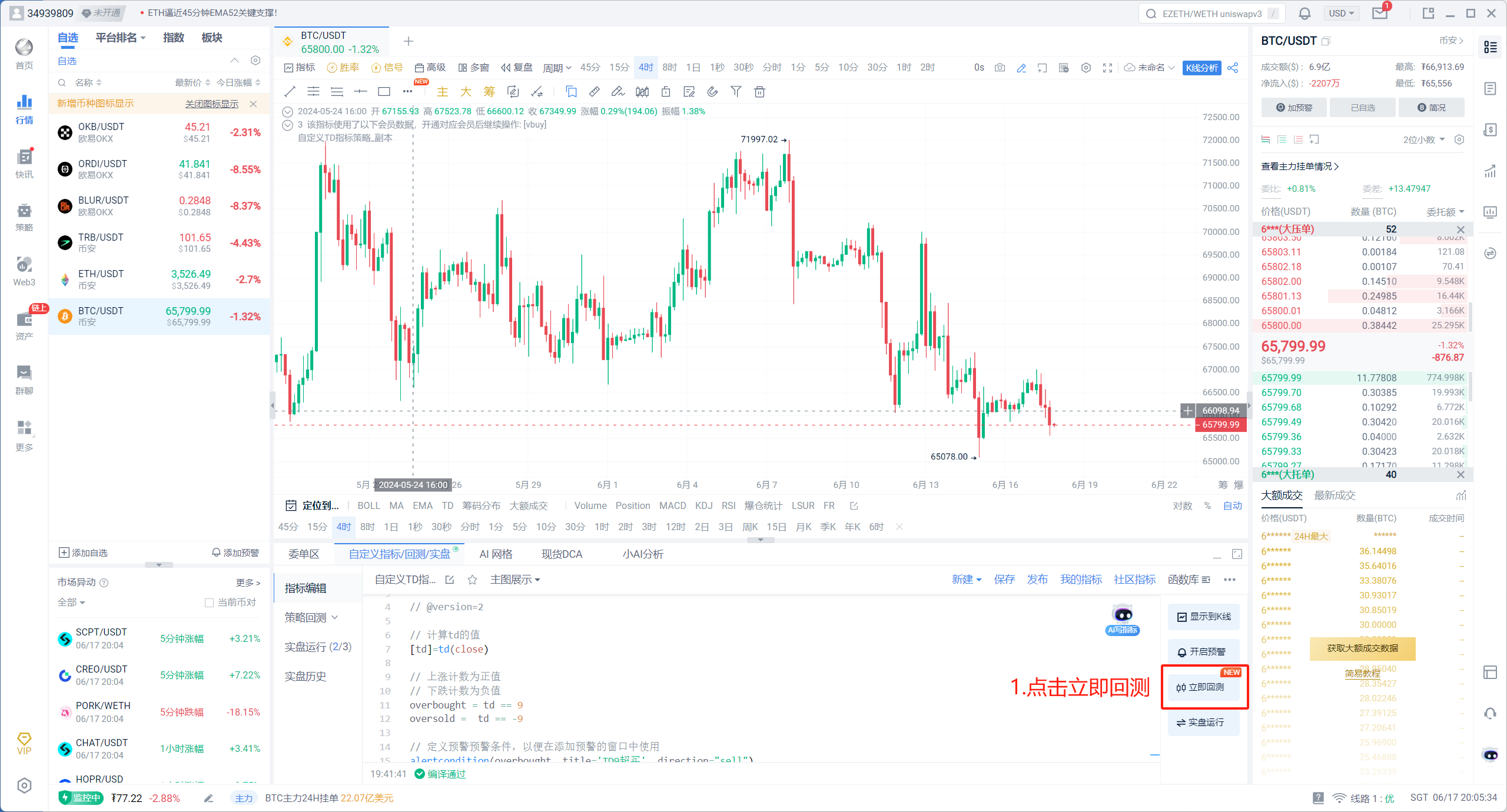
Task: Switch to the 委单区 tab
Action: click(304, 554)
